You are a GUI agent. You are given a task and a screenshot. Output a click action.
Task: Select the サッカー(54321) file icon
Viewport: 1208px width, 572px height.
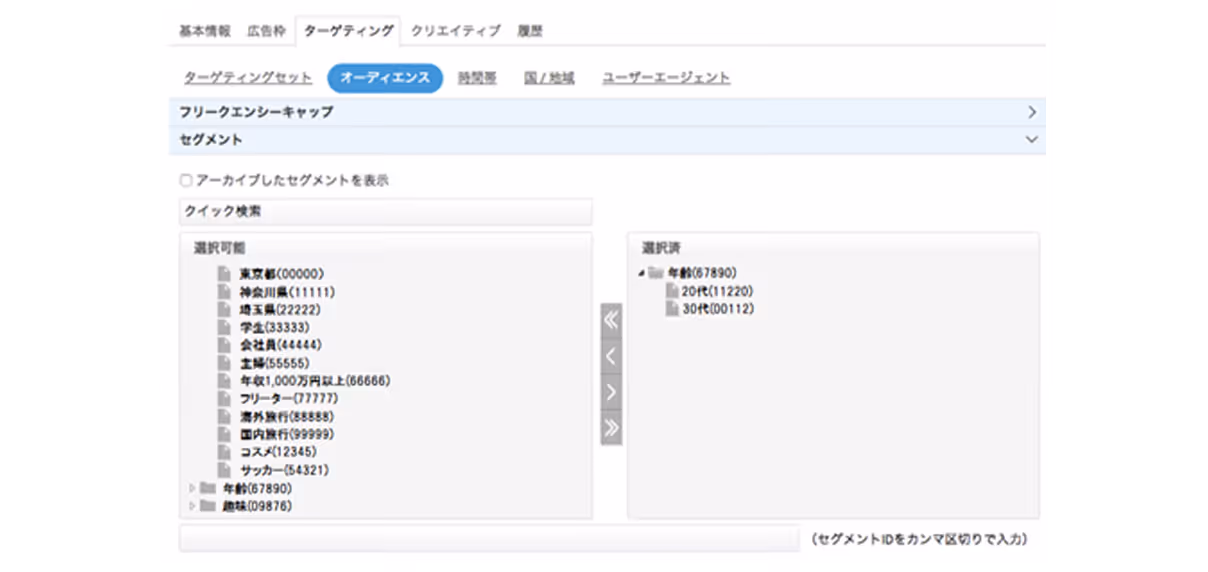(225, 470)
